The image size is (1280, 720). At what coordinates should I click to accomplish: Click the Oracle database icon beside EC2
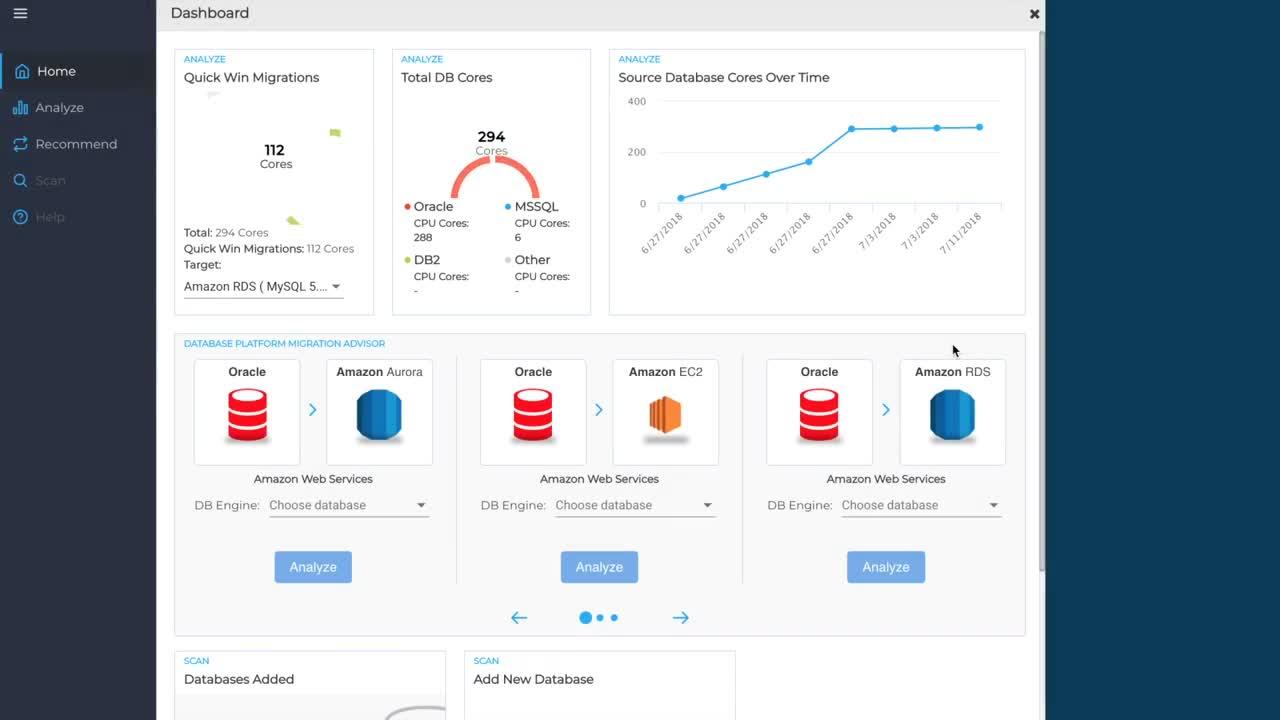(x=533, y=415)
